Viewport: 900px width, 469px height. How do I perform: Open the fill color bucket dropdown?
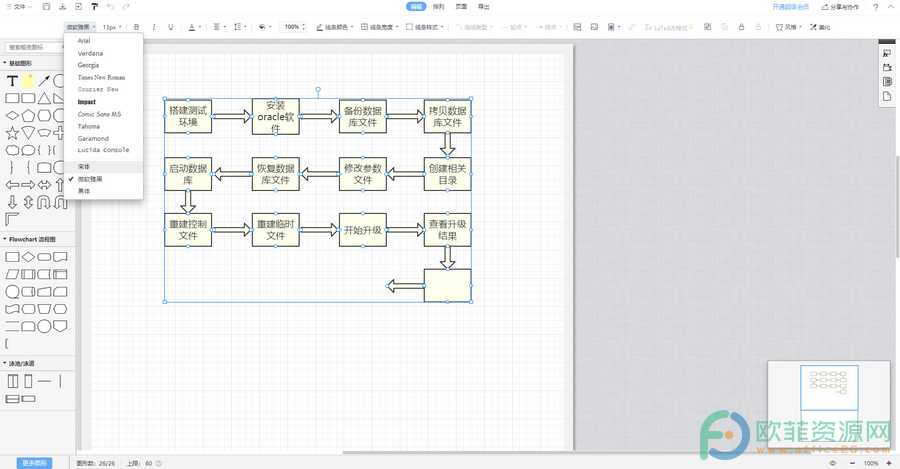(264, 27)
